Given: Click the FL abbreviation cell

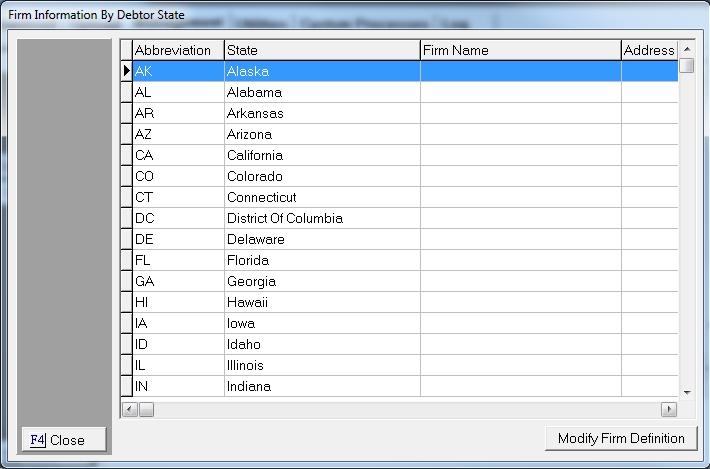Looking at the screenshot, I should click(x=177, y=260).
